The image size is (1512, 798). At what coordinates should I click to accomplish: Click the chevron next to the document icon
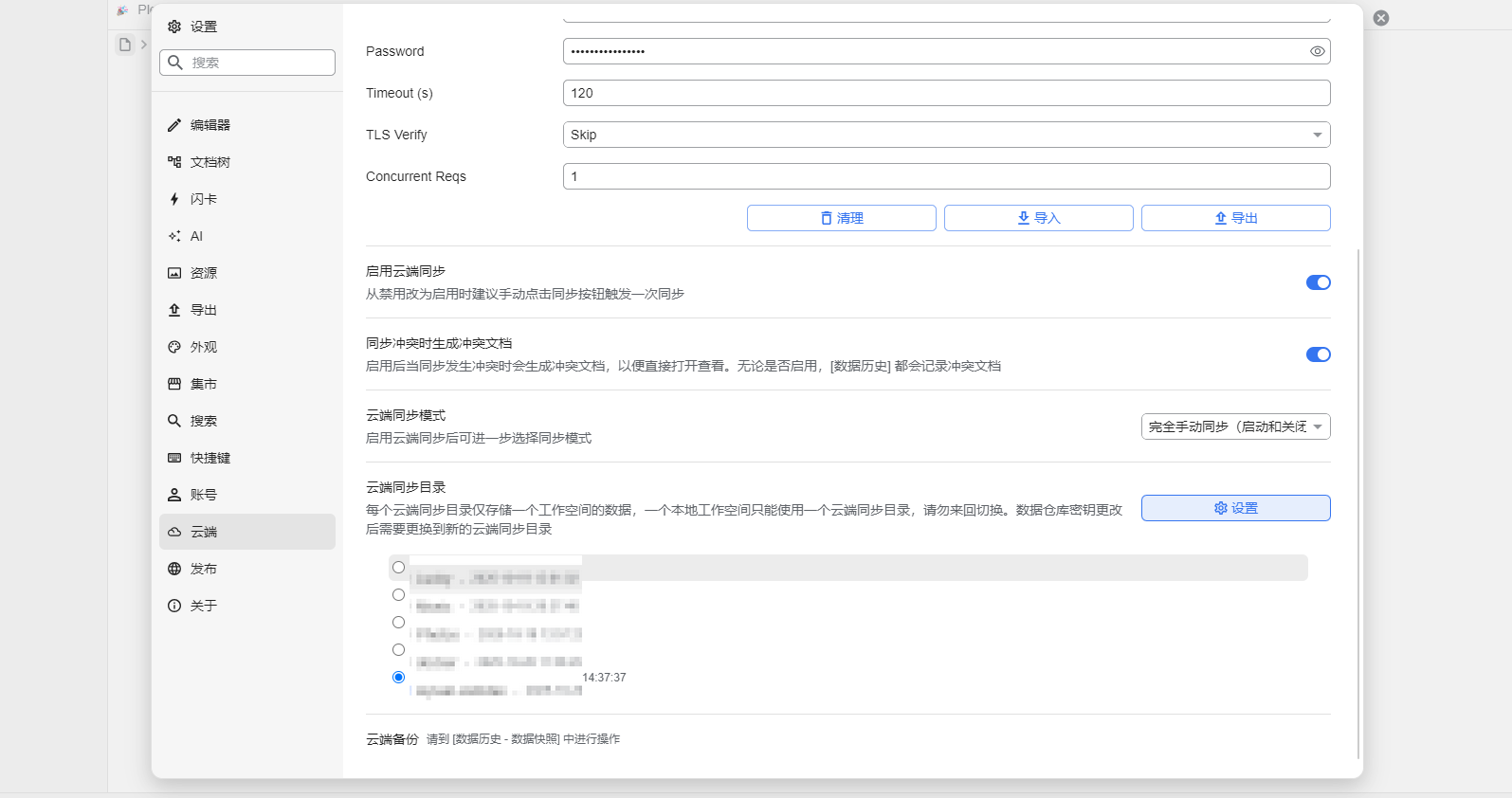[x=144, y=45]
